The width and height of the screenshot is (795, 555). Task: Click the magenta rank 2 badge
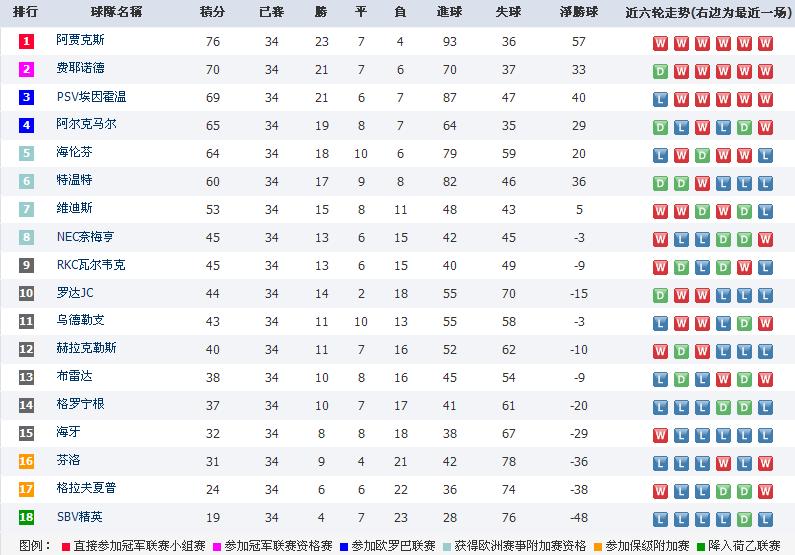point(26,69)
